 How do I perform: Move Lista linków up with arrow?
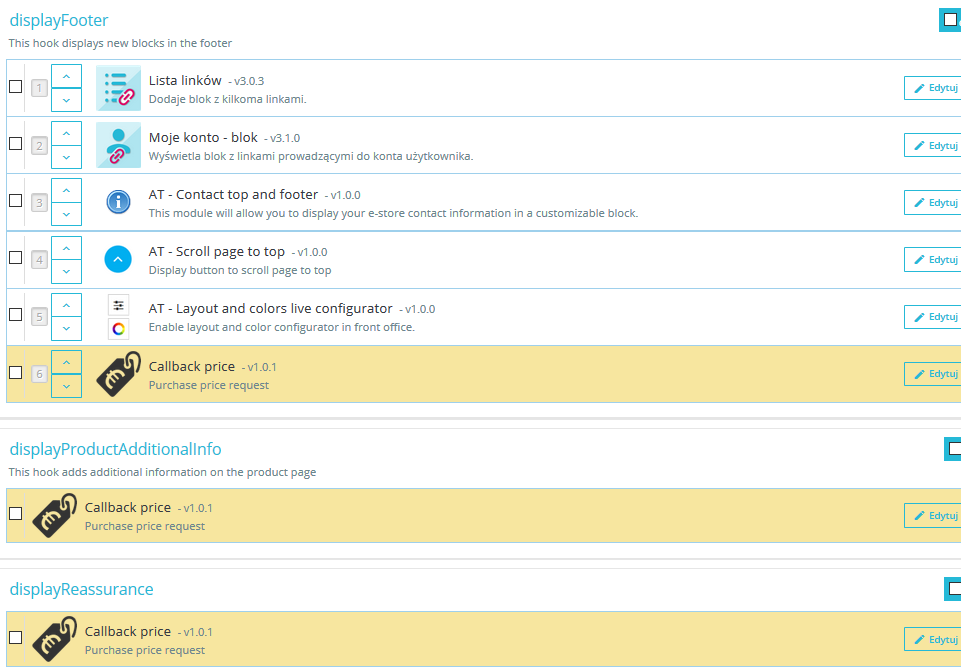point(66,76)
